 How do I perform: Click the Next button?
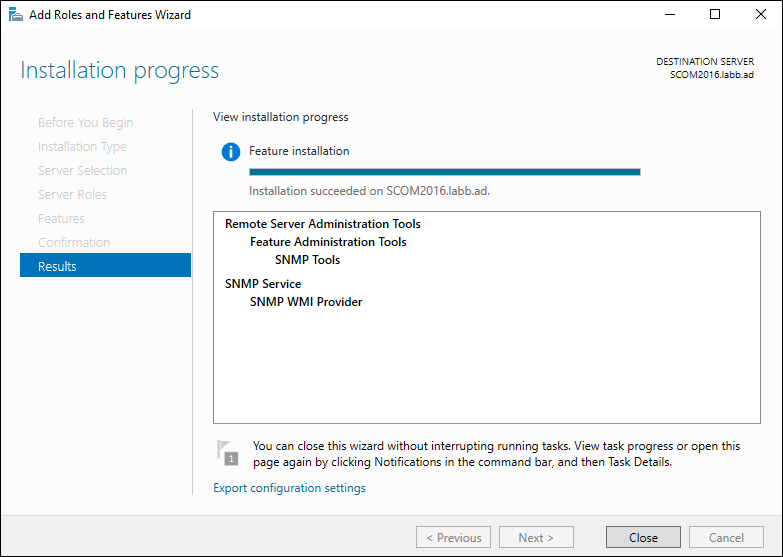tap(536, 537)
